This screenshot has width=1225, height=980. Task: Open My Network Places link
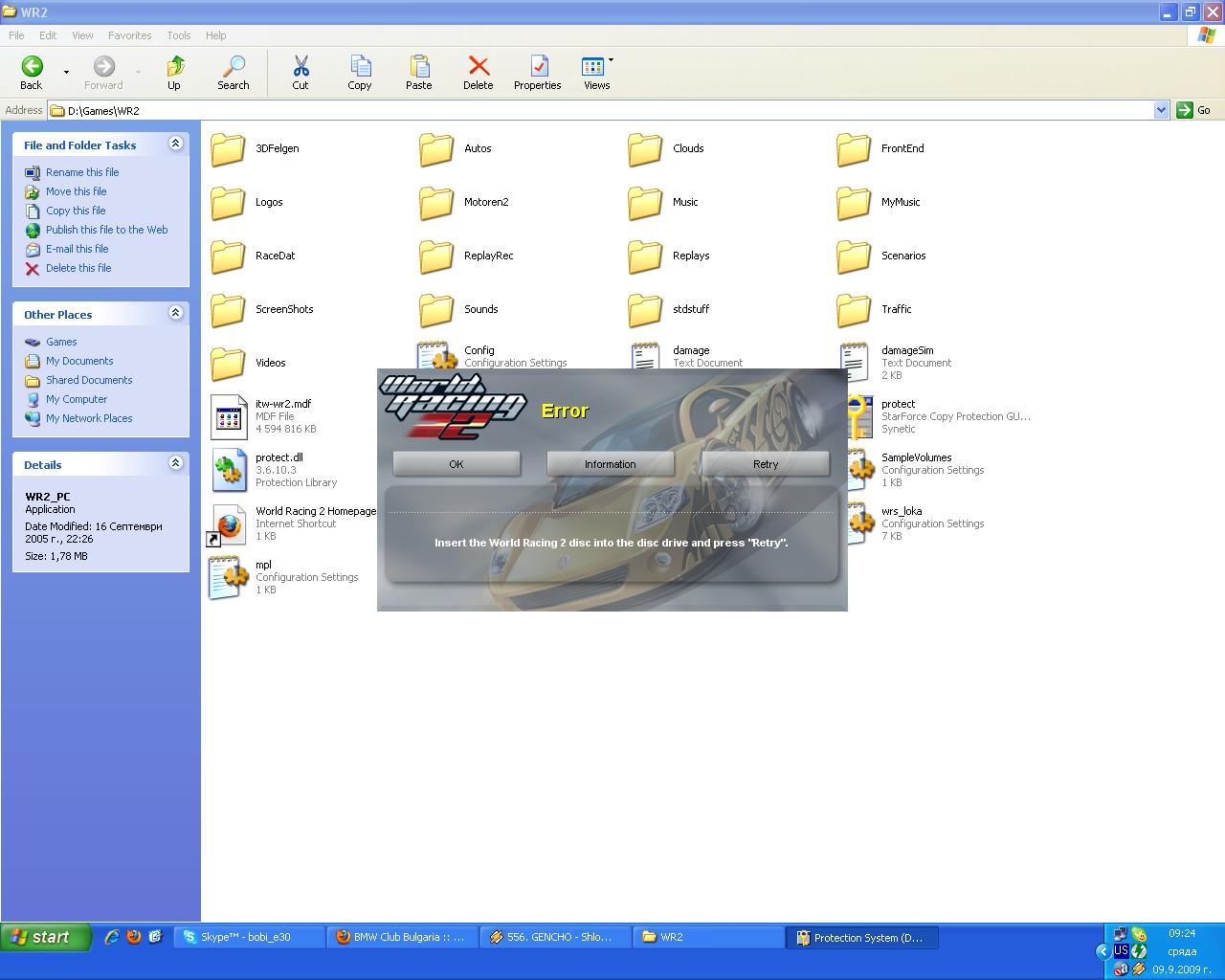pyautogui.click(x=89, y=418)
